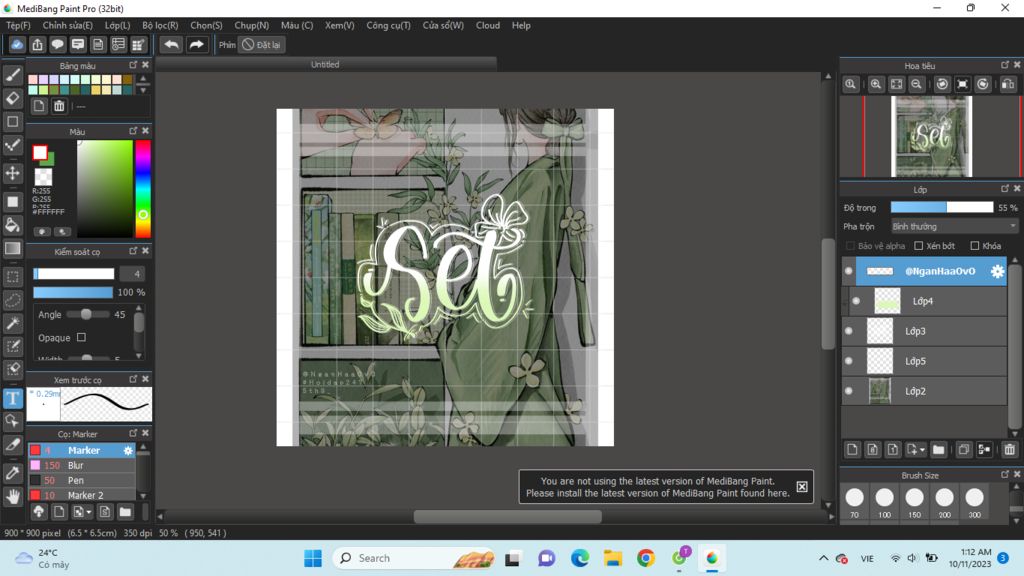Select the Text tool
Image resolution: width=1024 pixels, height=576 pixels.
(12, 398)
